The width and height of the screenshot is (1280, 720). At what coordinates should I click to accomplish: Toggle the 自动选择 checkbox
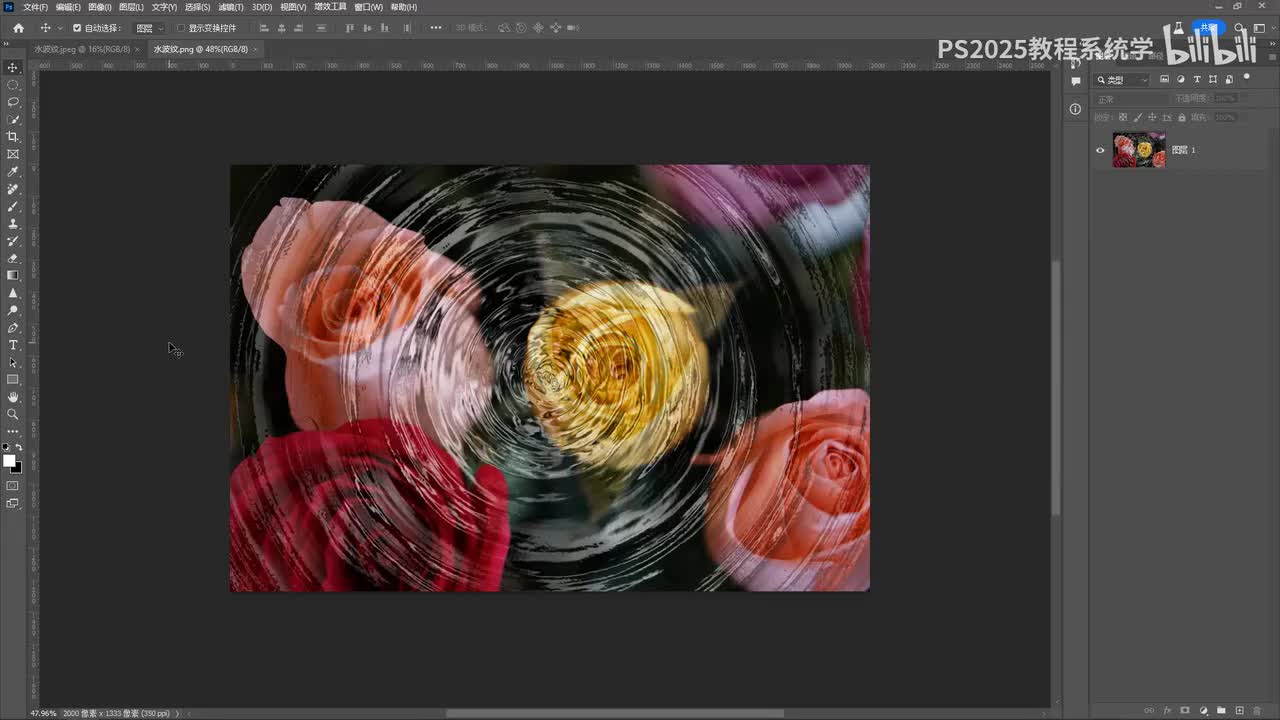[77, 28]
